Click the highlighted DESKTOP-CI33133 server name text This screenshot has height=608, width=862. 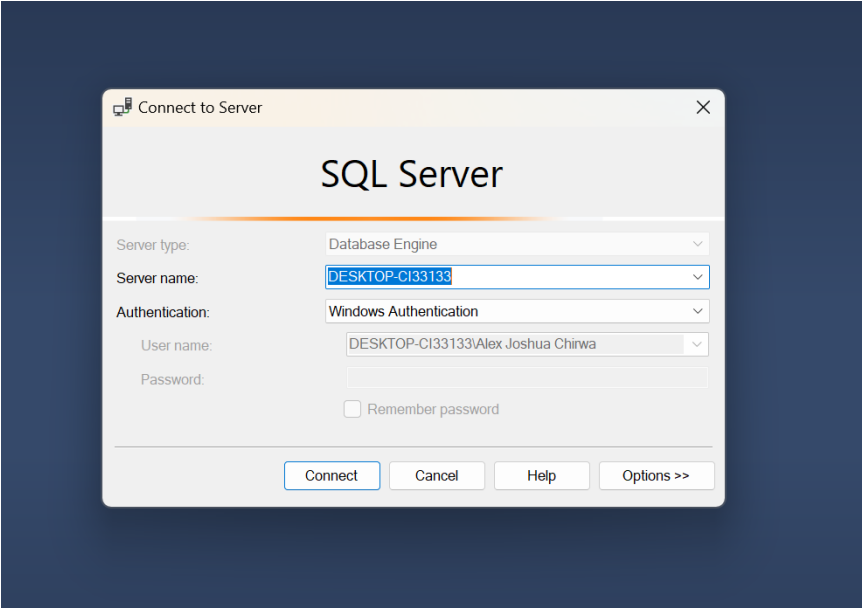tap(389, 277)
